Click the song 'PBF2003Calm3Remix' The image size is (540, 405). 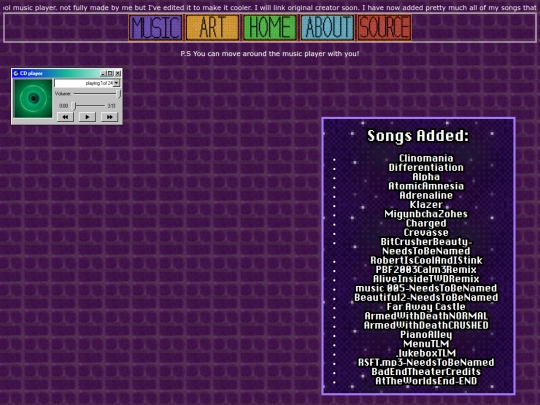point(426,270)
